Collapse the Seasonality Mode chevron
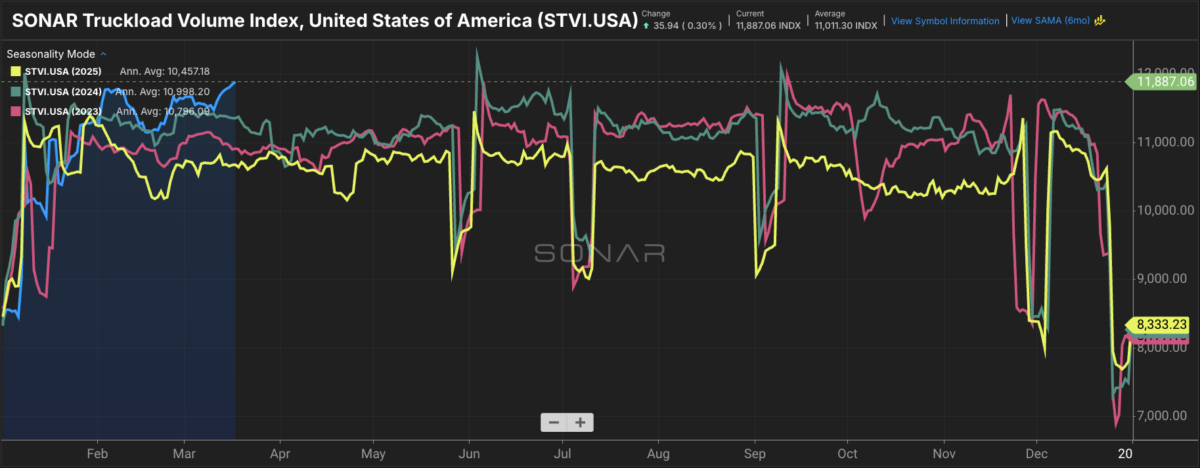 click(x=104, y=53)
